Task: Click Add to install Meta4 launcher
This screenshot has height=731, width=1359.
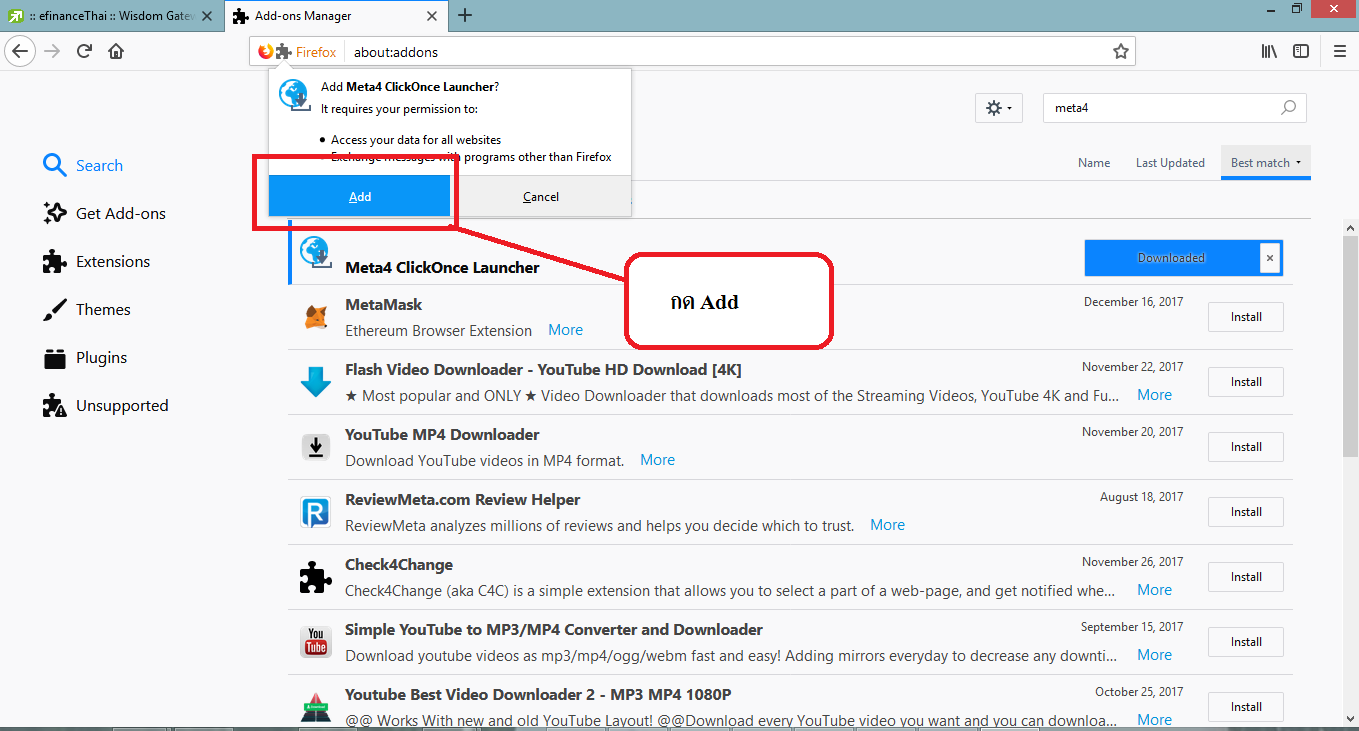Action: (x=360, y=197)
